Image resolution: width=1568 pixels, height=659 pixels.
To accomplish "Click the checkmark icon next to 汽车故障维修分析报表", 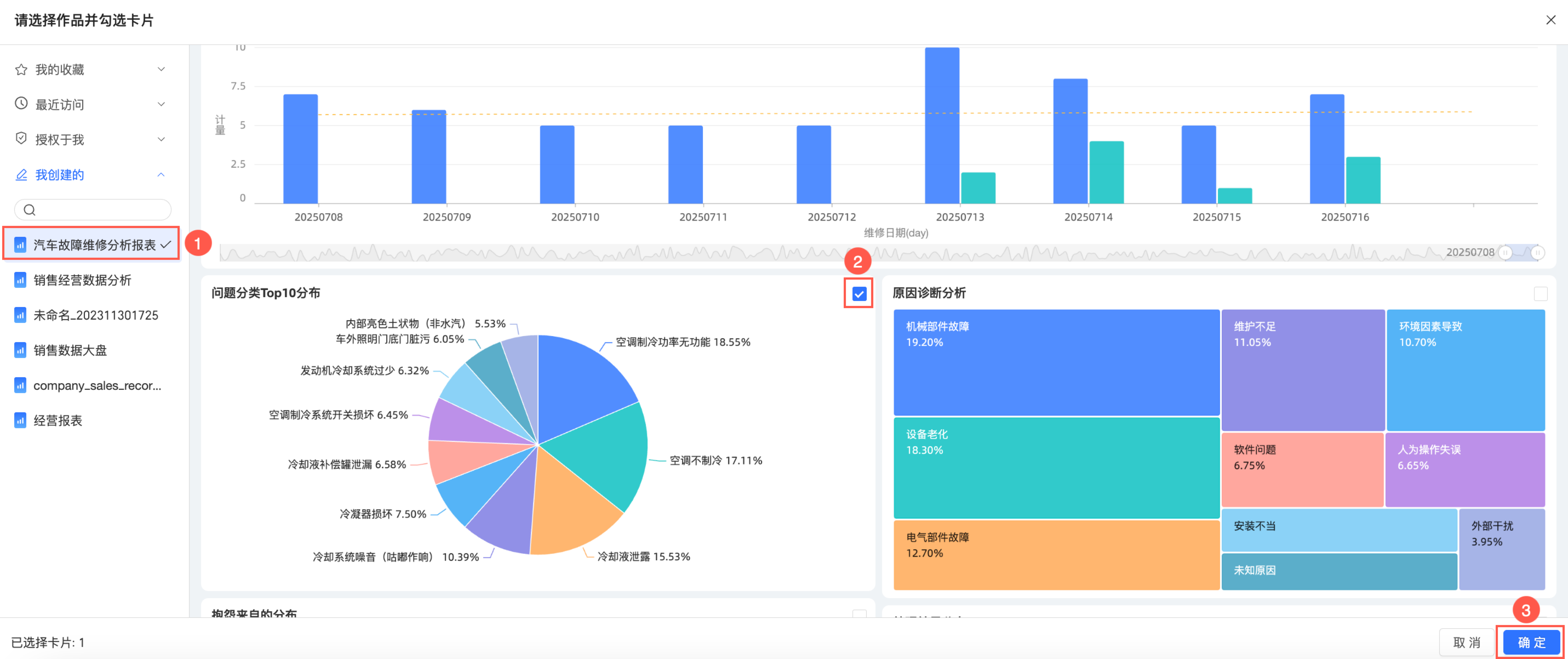I will click(165, 245).
